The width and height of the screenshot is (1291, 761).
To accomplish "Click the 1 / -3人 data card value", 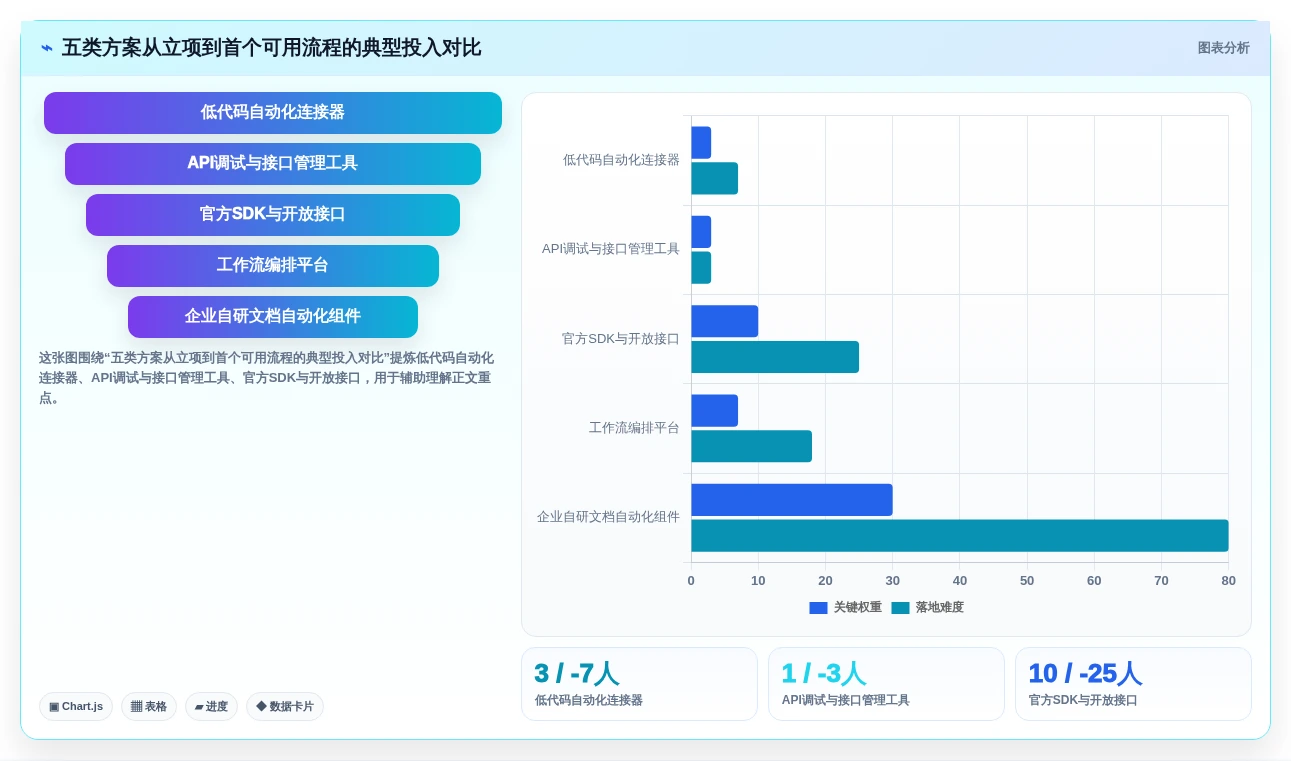I will 823,674.
